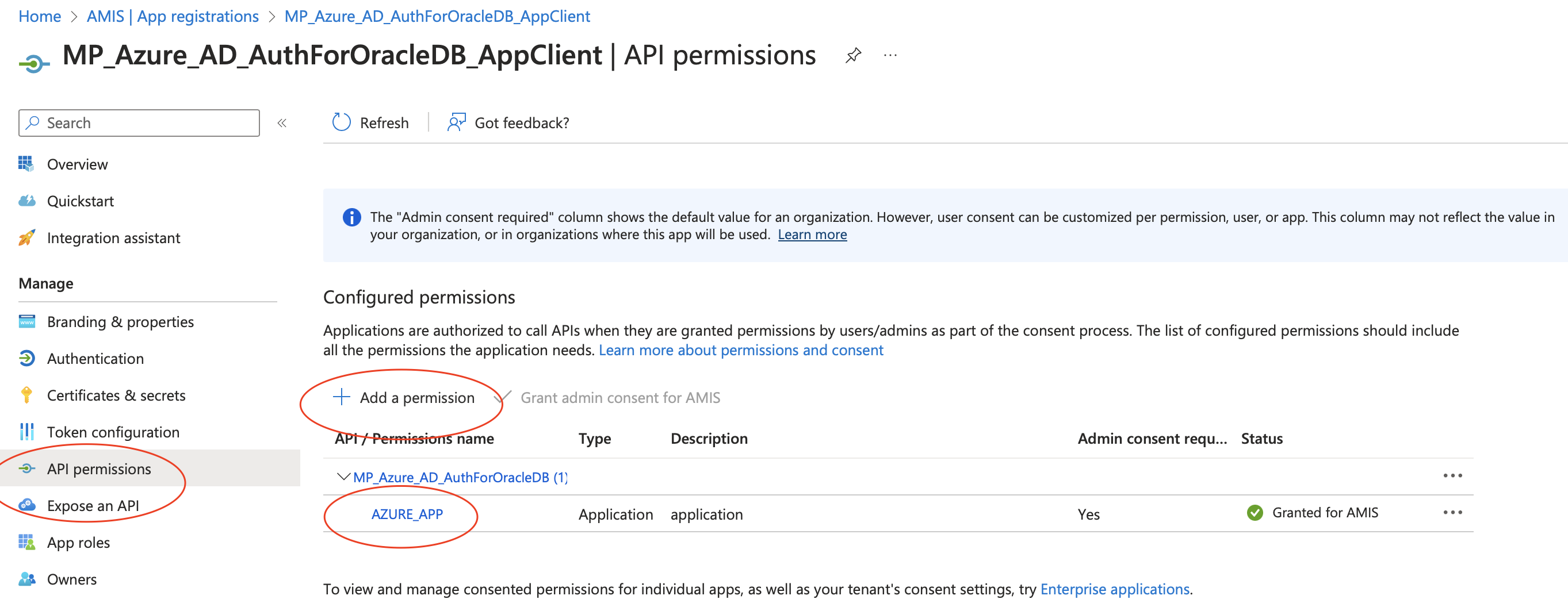Open the AZURE_APP row more options menu
This screenshot has width=1568, height=607.
(1452, 513)
